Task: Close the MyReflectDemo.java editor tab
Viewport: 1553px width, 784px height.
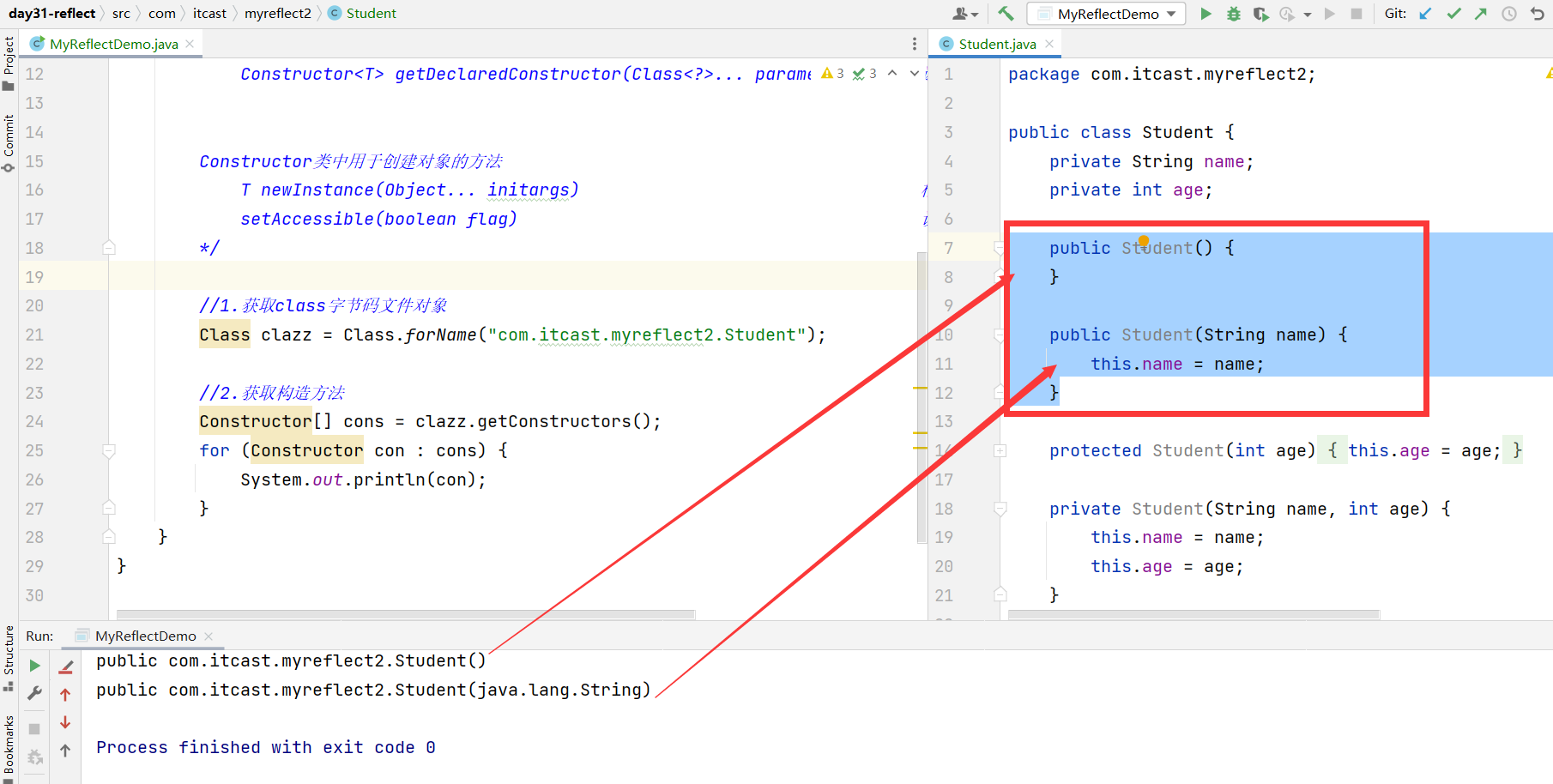Action: click(x=190, y=44)
